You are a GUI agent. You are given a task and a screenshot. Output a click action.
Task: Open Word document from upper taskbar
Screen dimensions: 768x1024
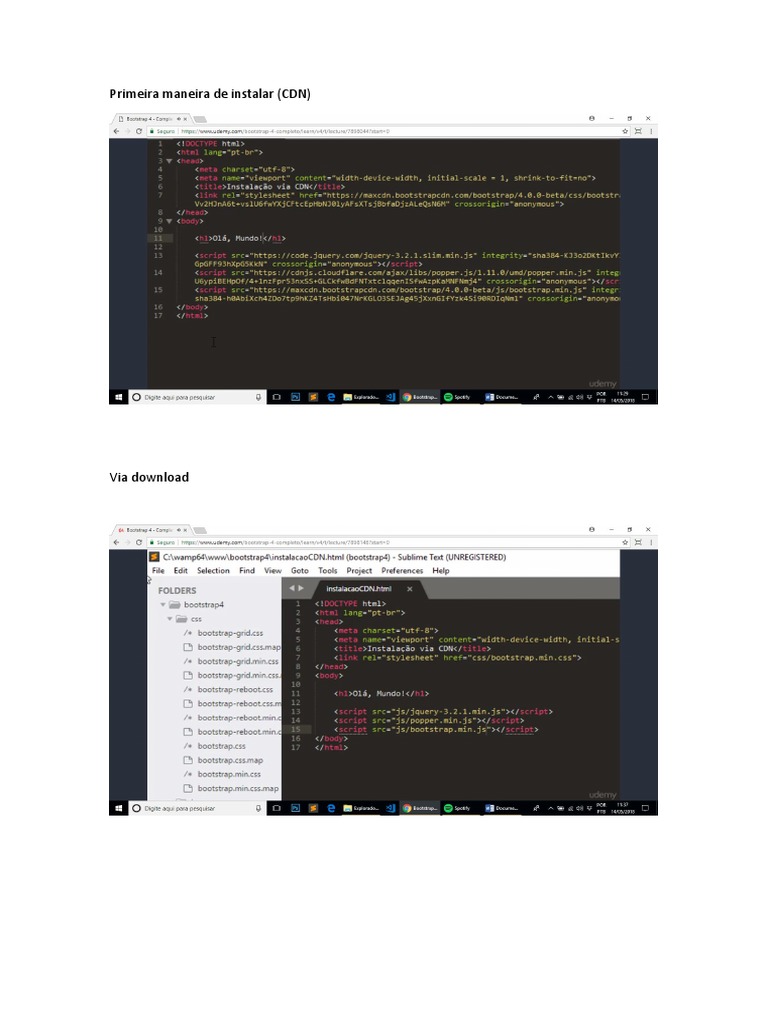pyautogui.click(x=502, y=397)
